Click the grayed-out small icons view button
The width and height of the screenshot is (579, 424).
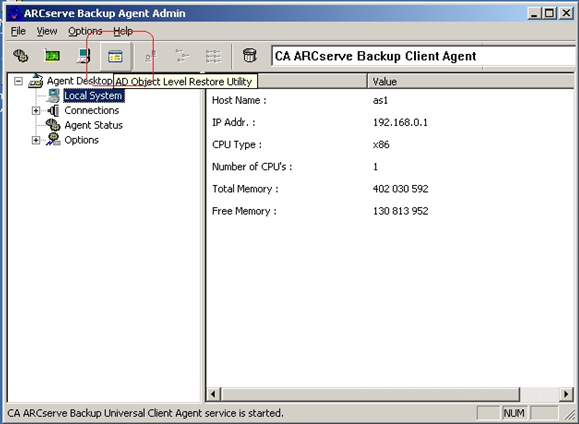click(x=151, y=57)
